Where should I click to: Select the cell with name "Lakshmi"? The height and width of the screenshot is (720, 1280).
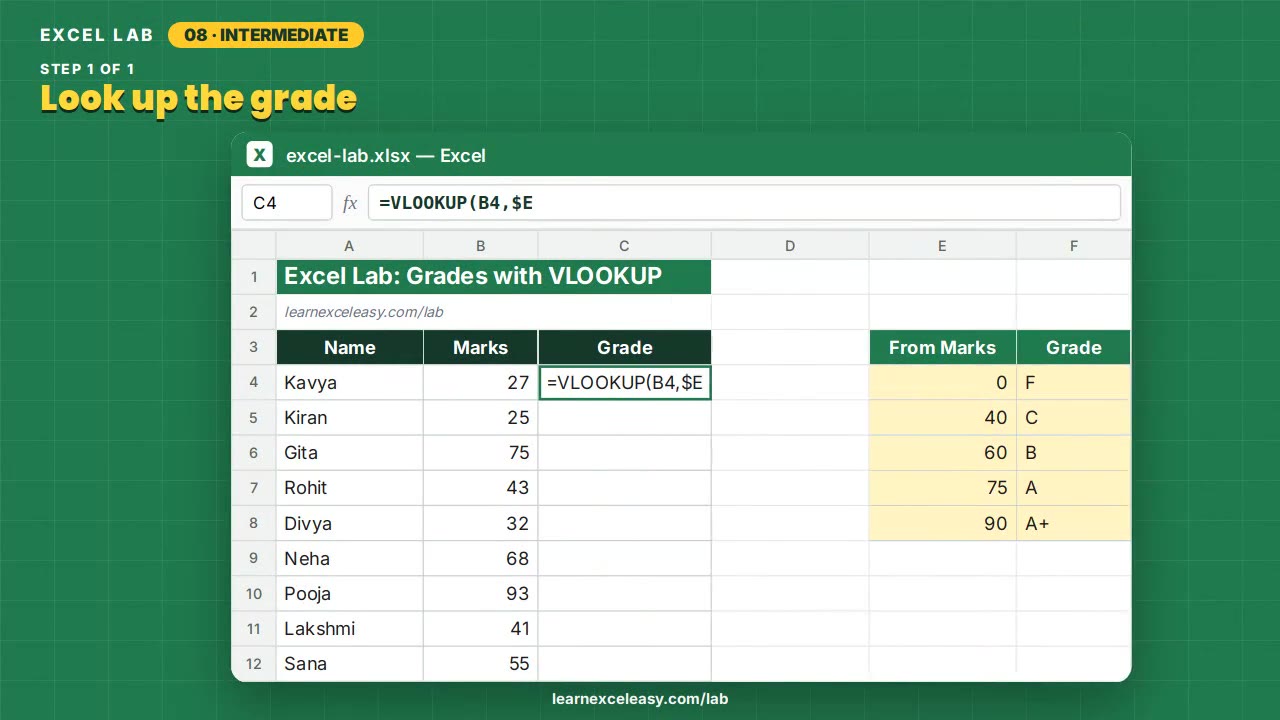(x=350, y=629)
